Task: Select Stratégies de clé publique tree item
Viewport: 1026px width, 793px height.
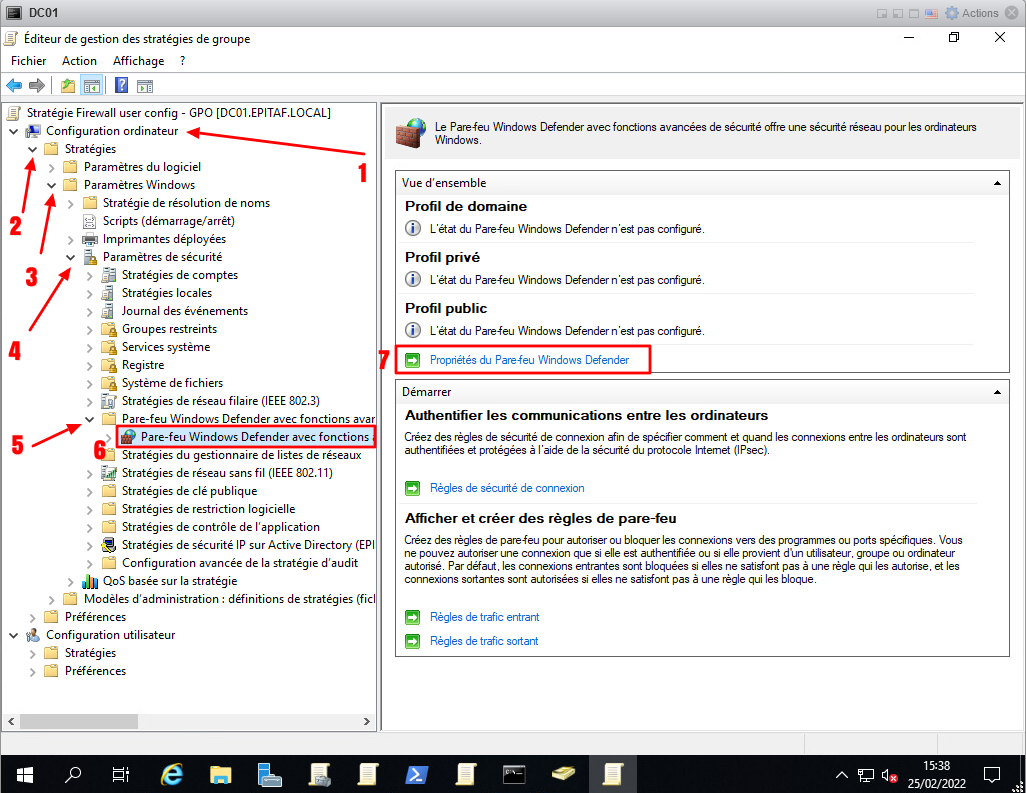Action: coord(189,491)
